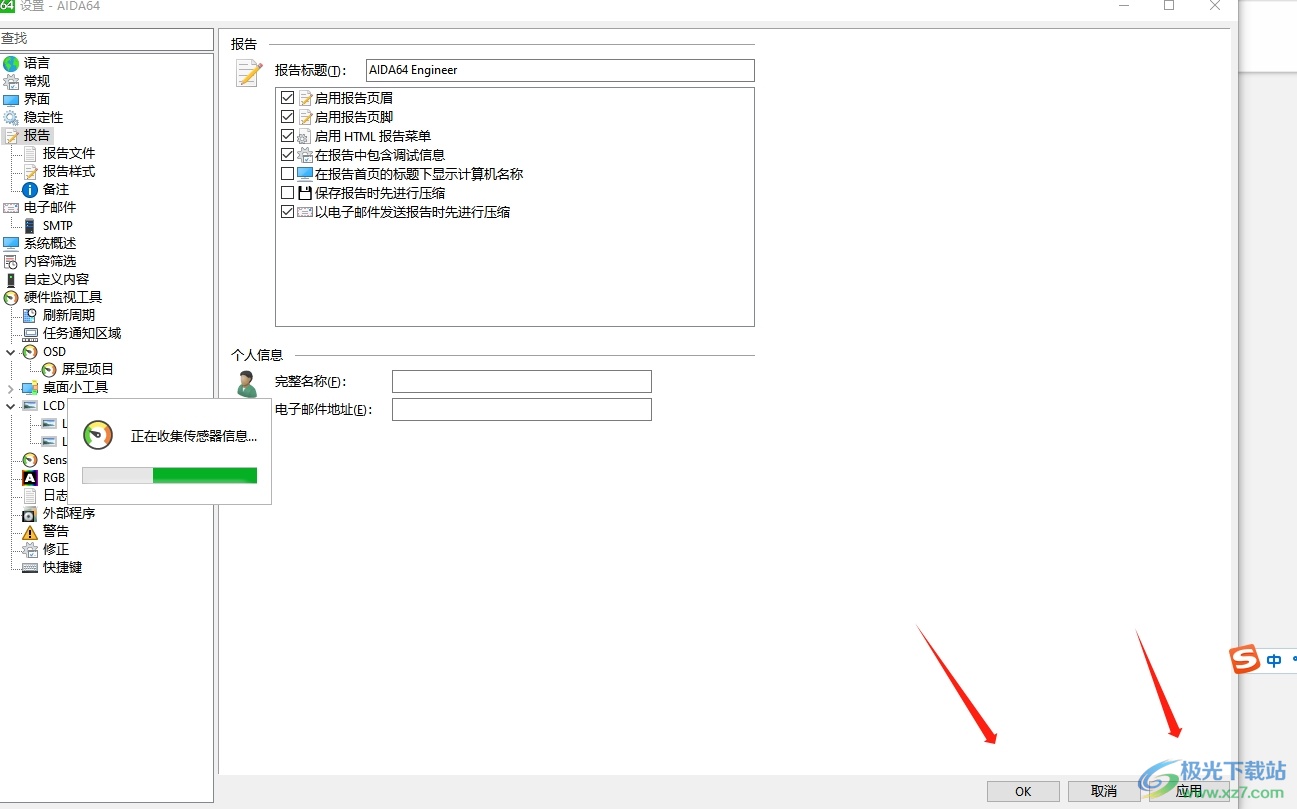Viewport: 1297px width, 809px height.
Task: Click the icon beside 桌面小工具
Action: pyautogui.click(x=30, y=387)
